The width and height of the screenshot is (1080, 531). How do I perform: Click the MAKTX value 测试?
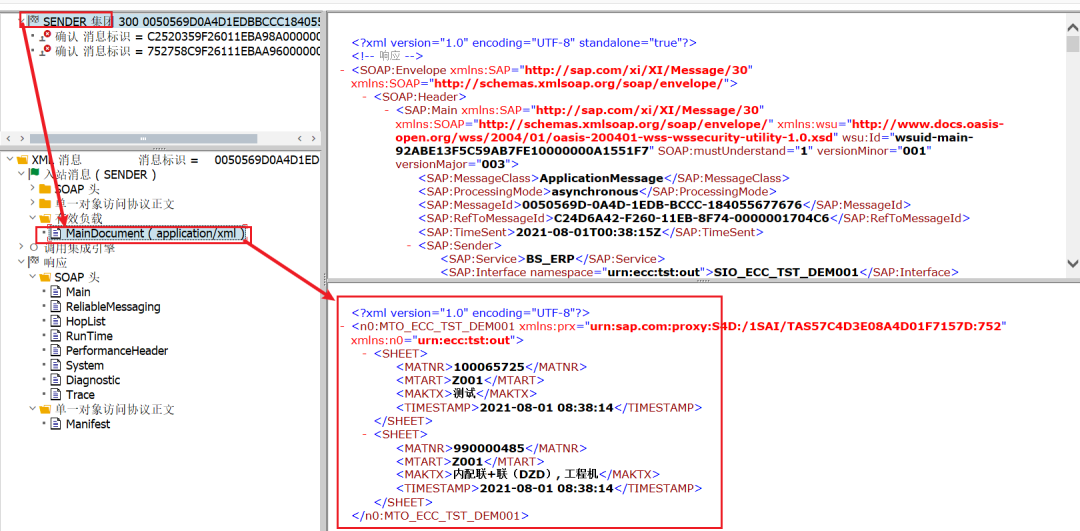(465, 394)
